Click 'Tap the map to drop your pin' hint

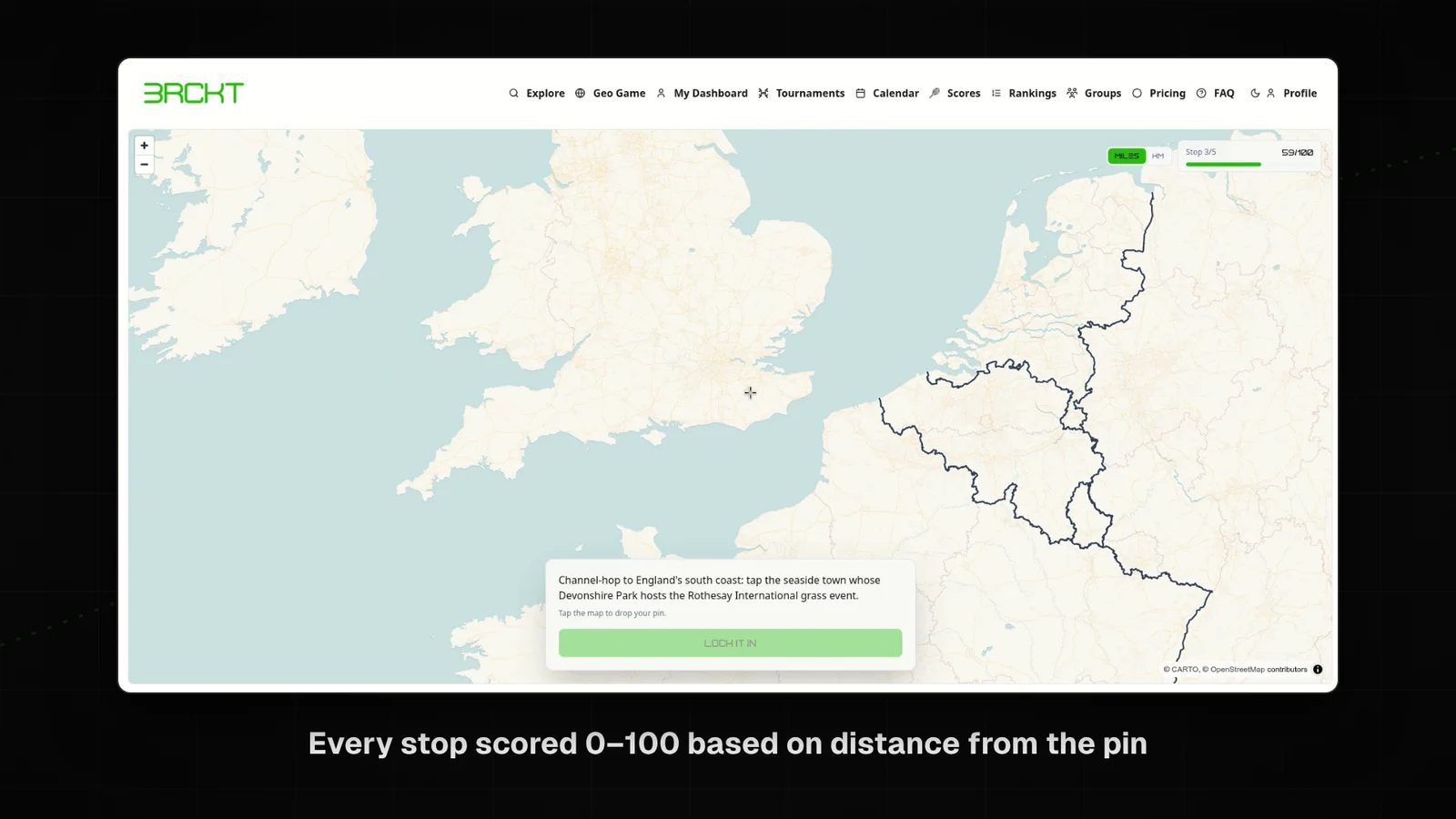tap(612, 613)
